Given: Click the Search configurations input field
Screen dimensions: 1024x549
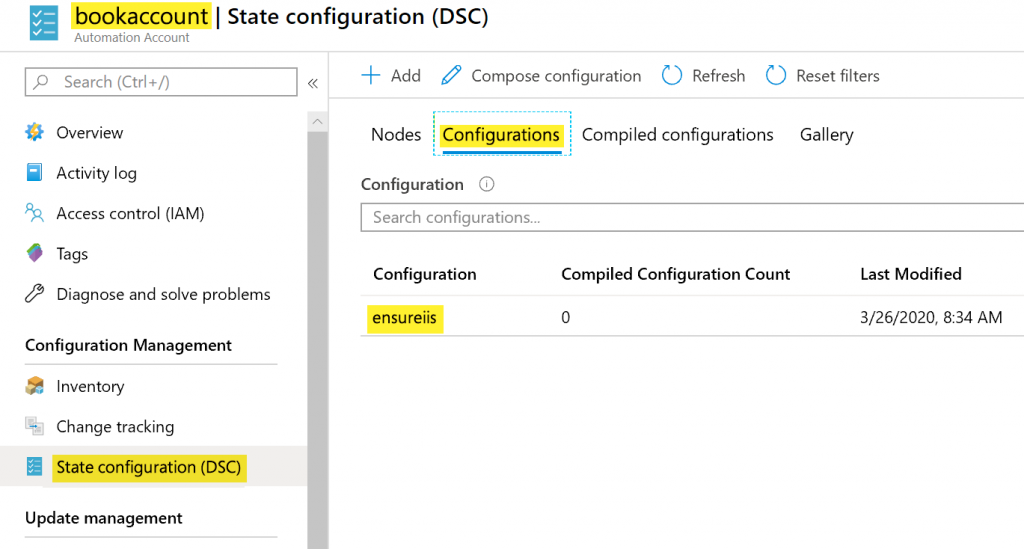Looking at the screenshot, I should 690,217.
